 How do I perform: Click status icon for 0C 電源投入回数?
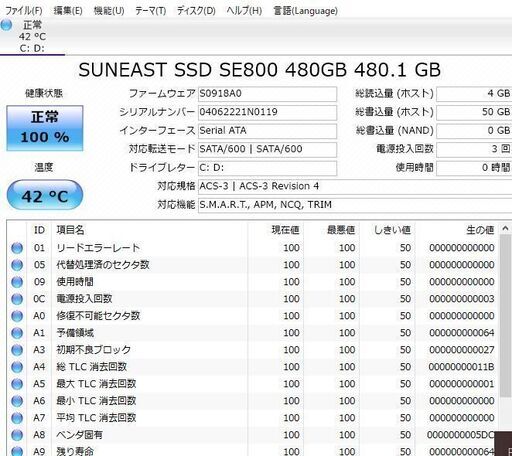(17, 299)
